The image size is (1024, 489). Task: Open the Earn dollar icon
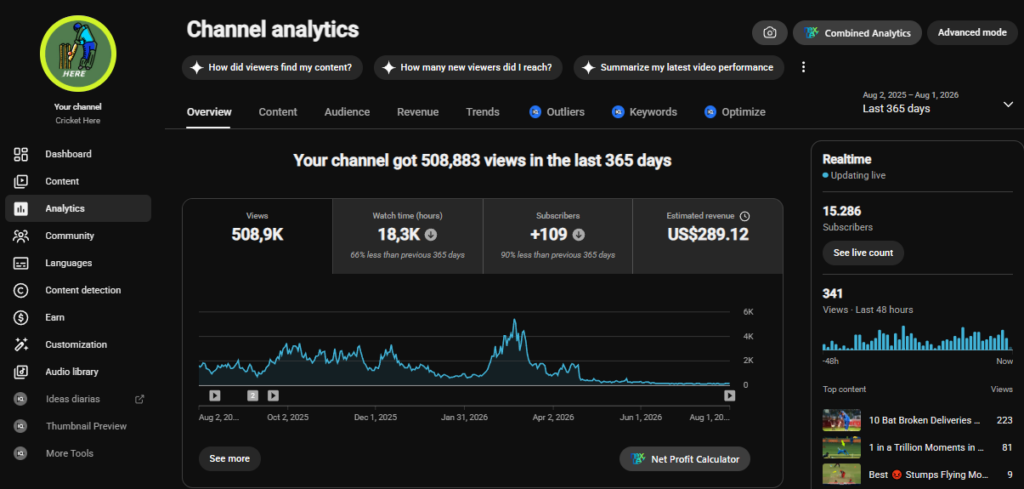point(21,317)
